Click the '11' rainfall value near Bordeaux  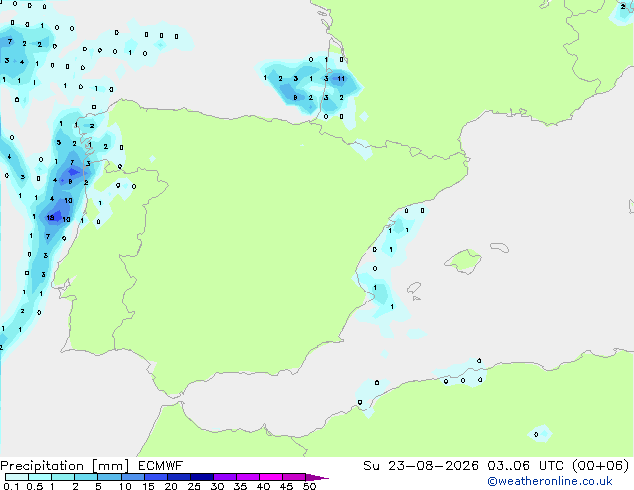tap(341, 78)
